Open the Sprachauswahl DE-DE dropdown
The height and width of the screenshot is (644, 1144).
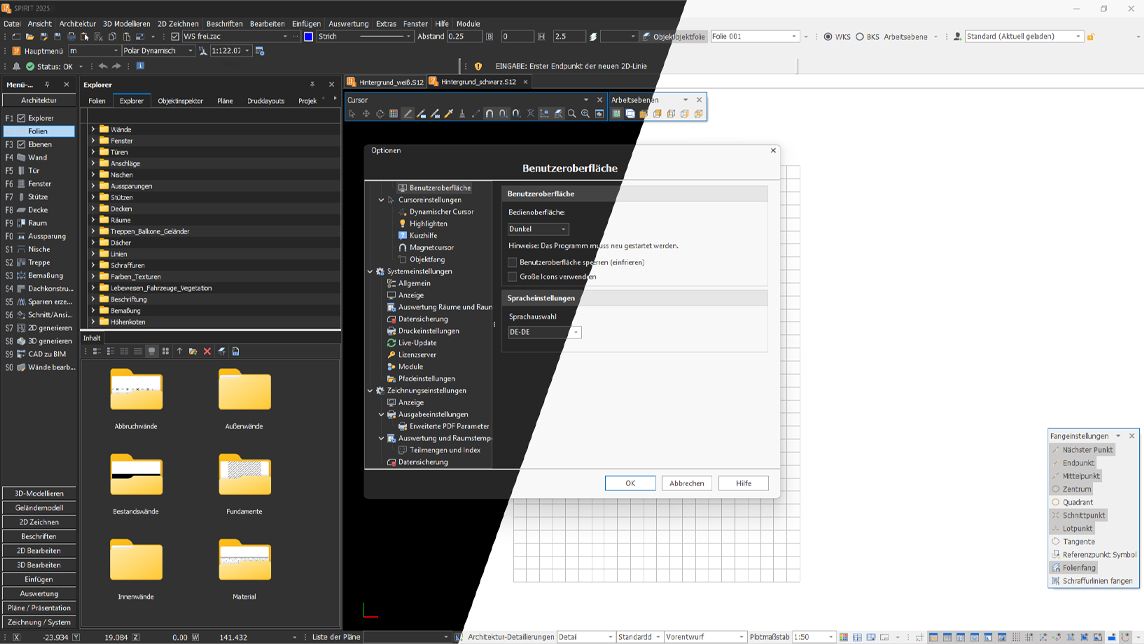click(544, 333)
